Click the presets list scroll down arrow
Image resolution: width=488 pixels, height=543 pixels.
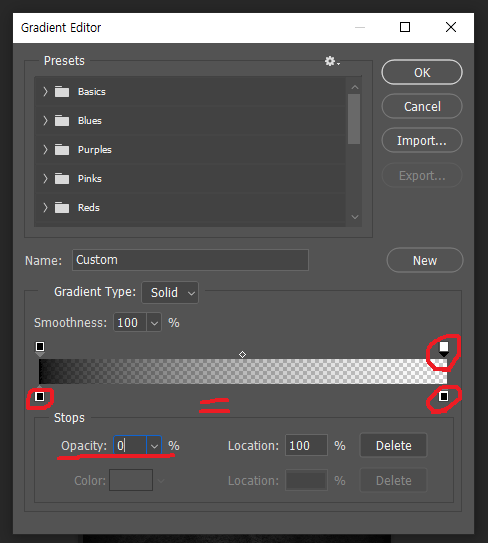click(355, 217)
